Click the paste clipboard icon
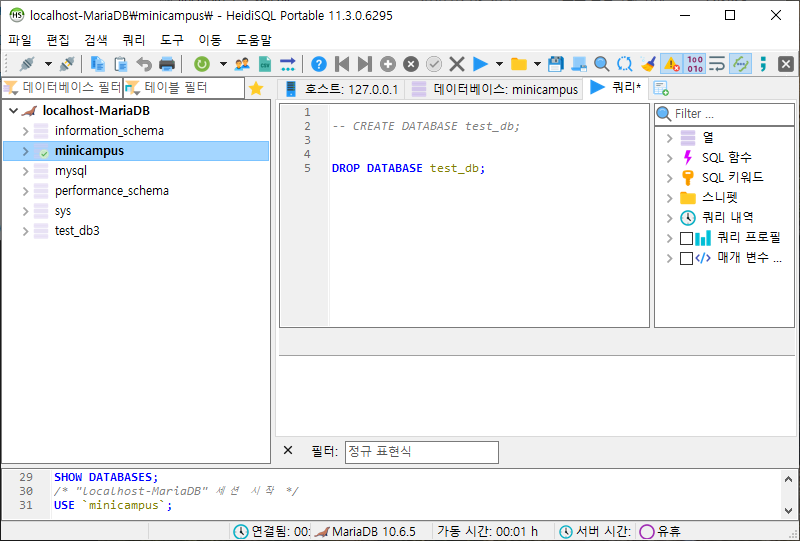The height and width of the screenshot is (541, 800). 120,64
